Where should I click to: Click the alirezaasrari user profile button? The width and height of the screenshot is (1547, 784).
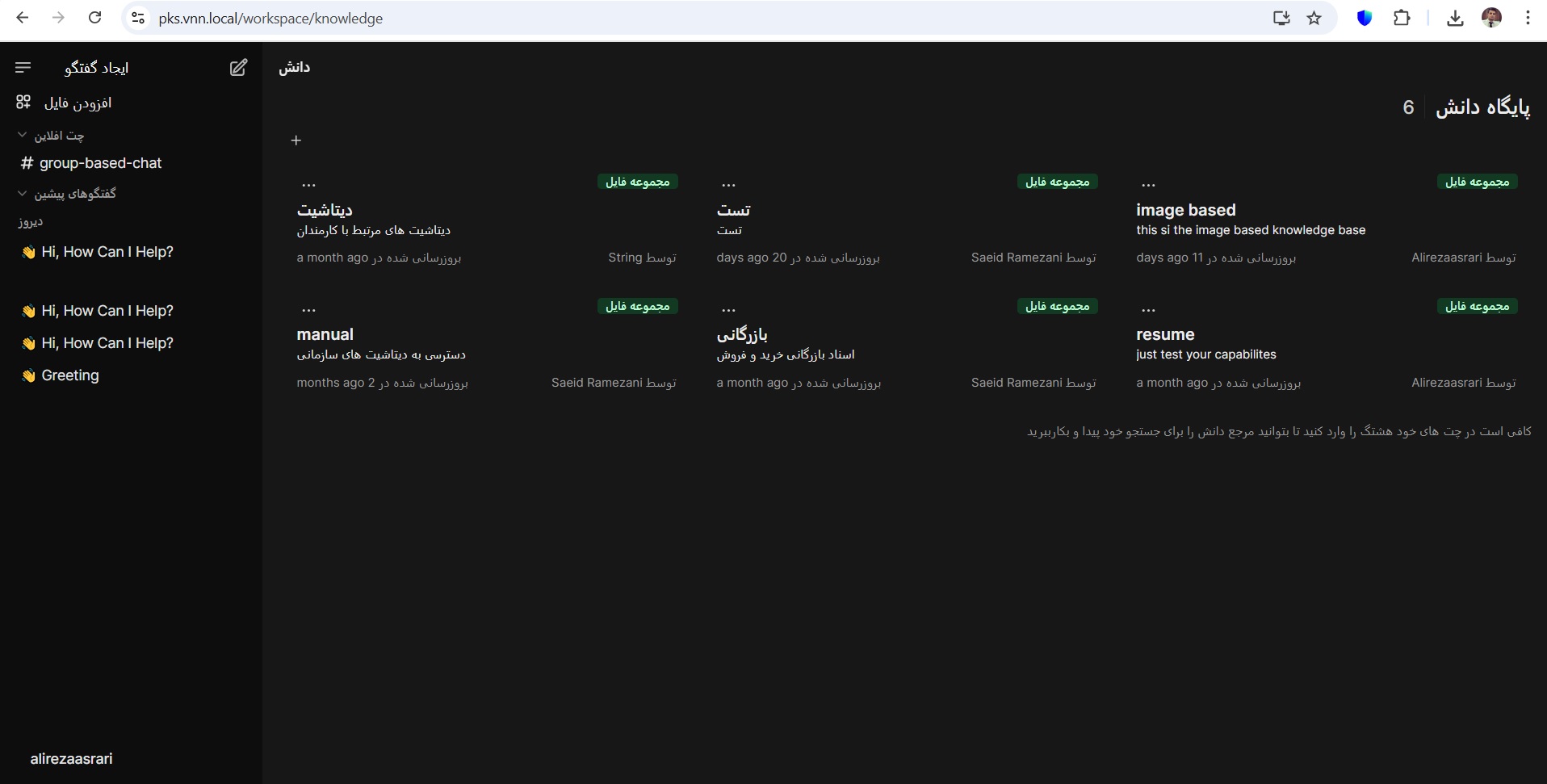click(x=72, y=759)
